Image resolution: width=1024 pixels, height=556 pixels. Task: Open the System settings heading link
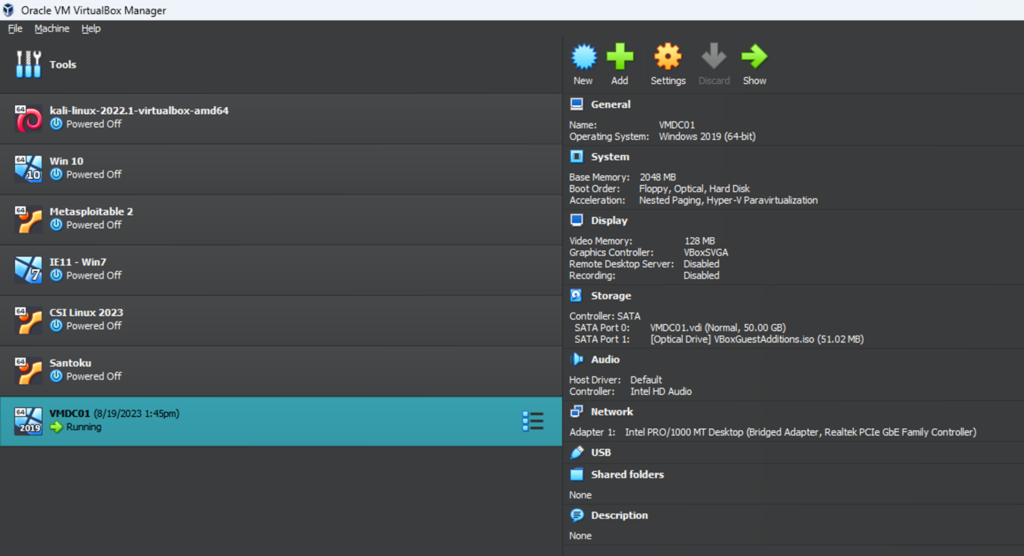(610, 157)
